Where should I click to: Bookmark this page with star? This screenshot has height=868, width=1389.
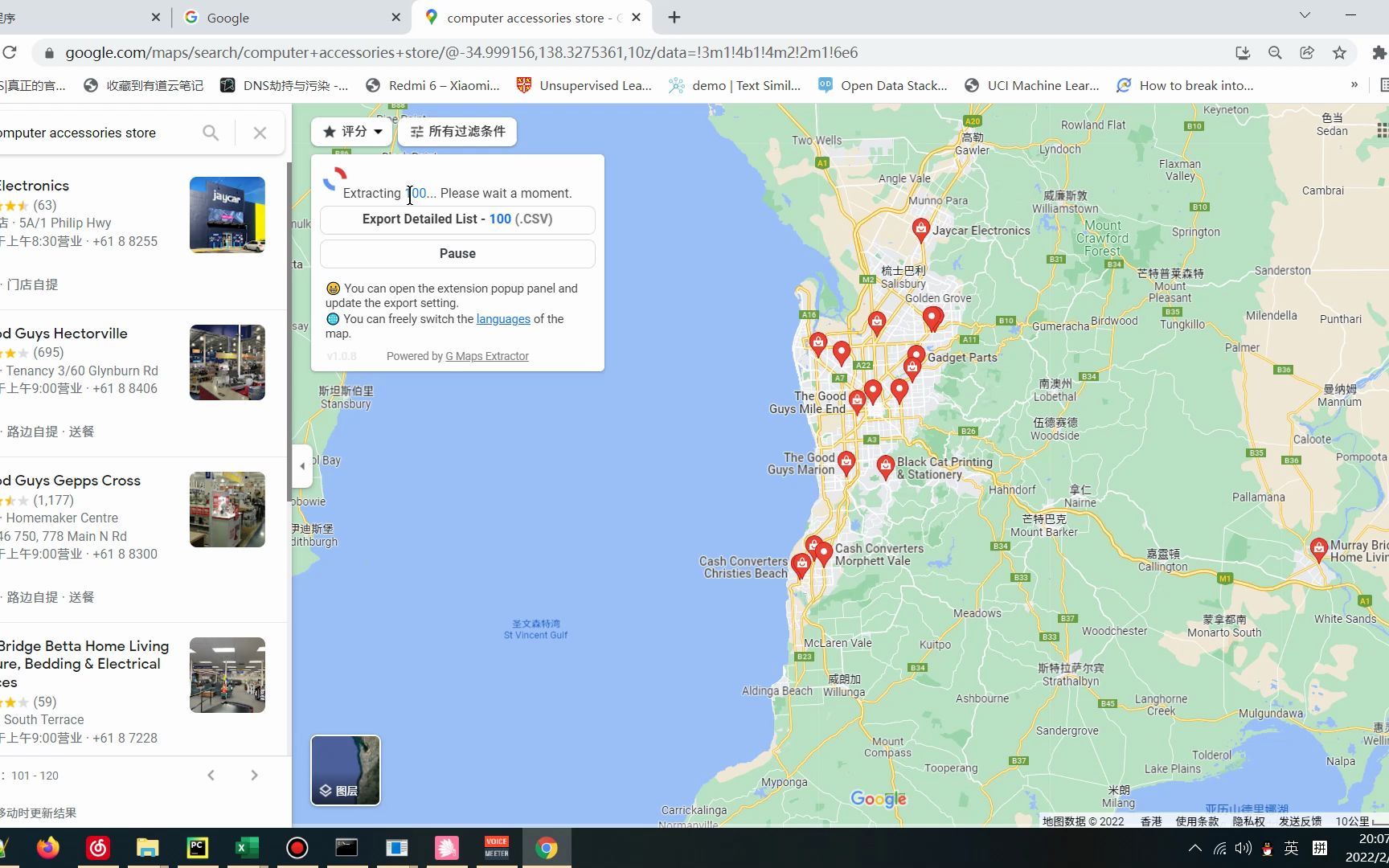1339,52
